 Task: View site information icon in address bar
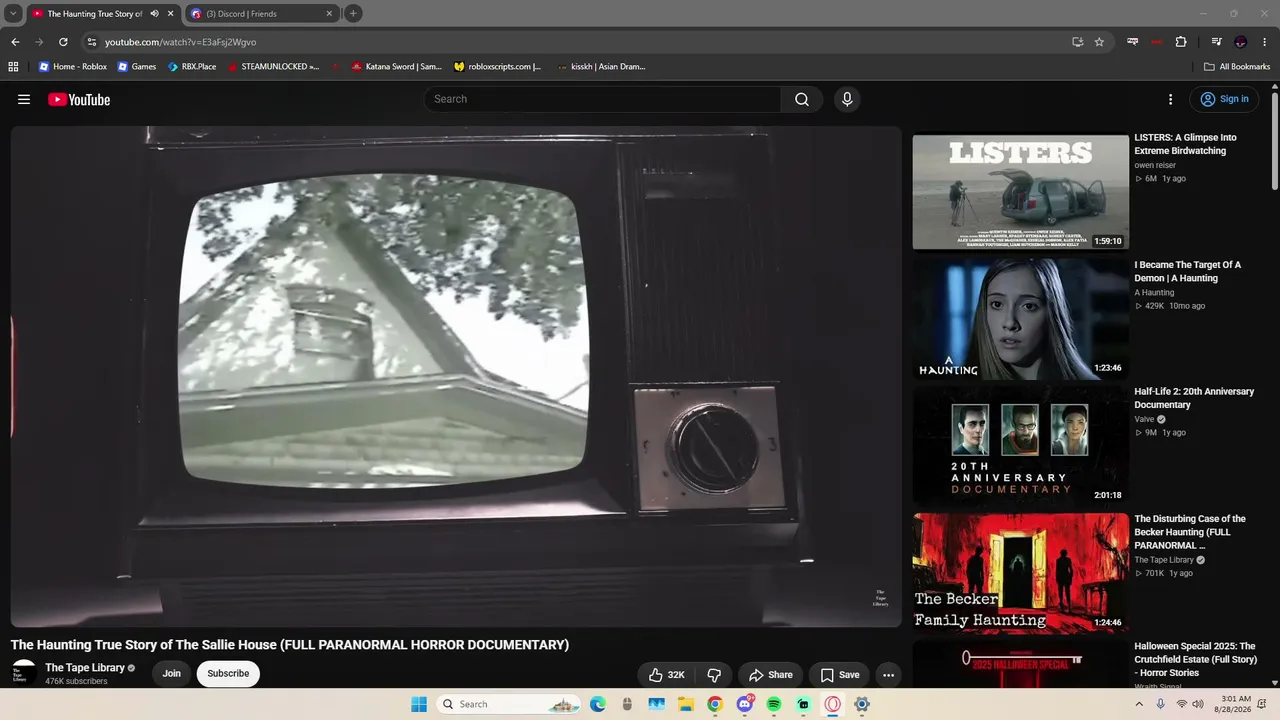tap(92, 42)
